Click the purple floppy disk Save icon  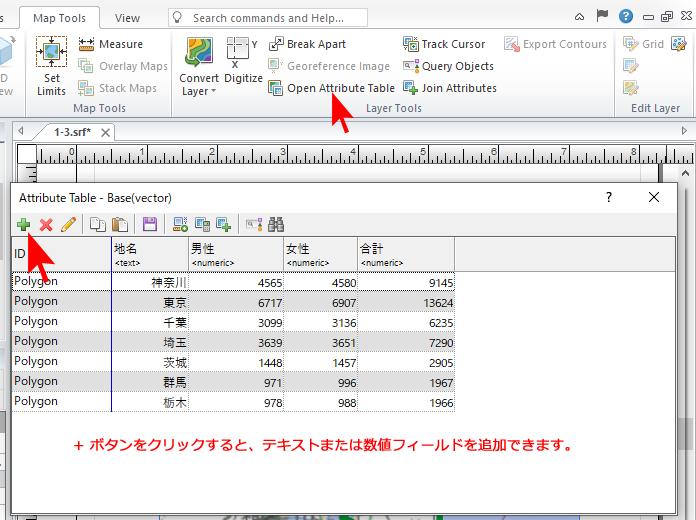[150, 225]
